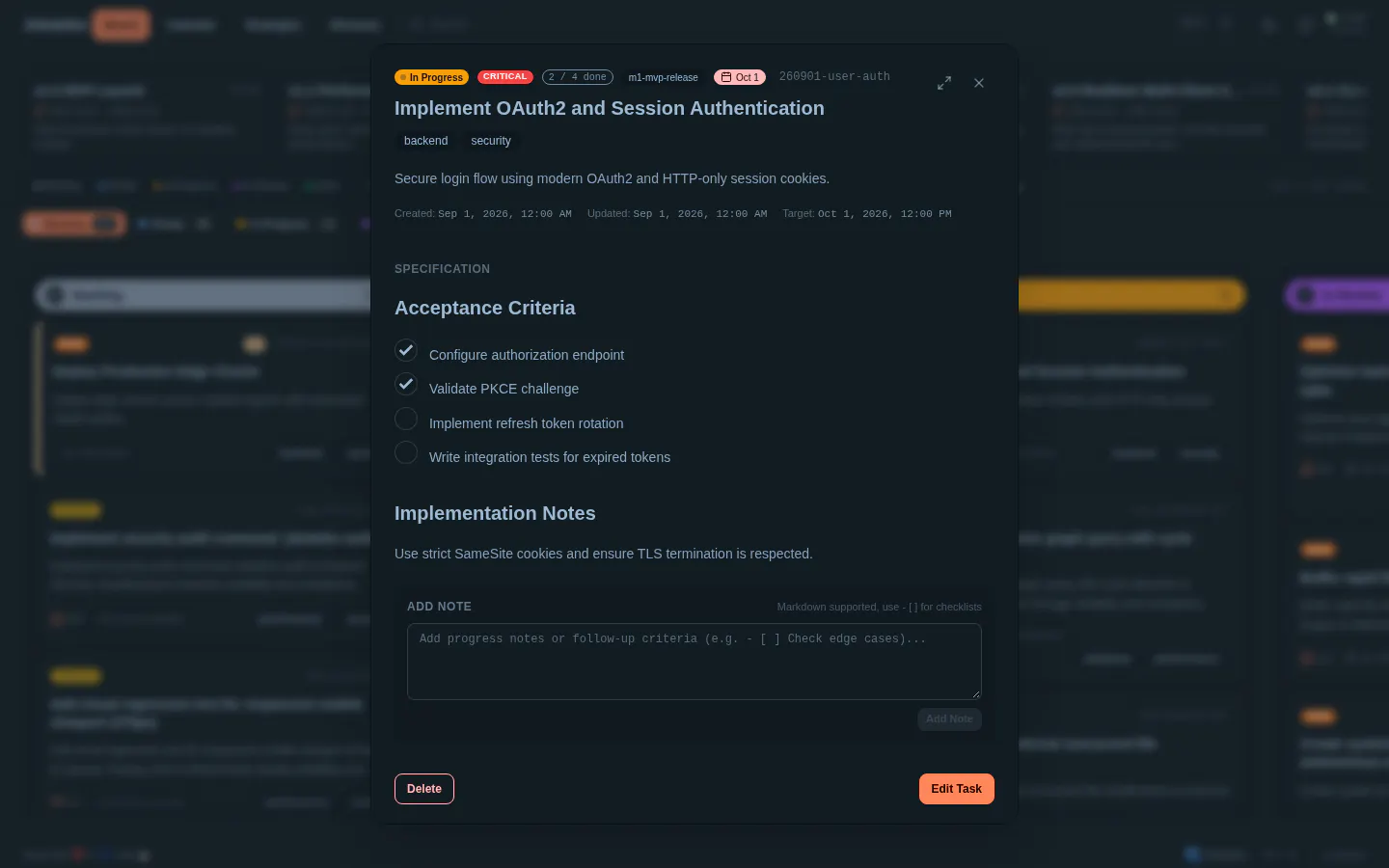This screenshot has width=1389, height=868.
Task: Click the security tag
Action: [491, 141]
